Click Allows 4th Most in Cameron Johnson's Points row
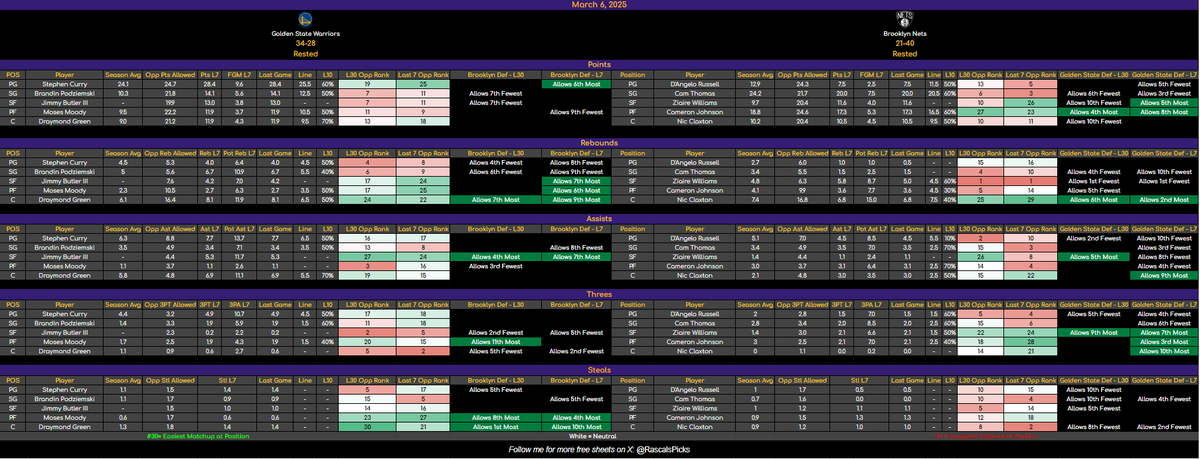The image size is (1200, 459). click(x=1096, y=113)
